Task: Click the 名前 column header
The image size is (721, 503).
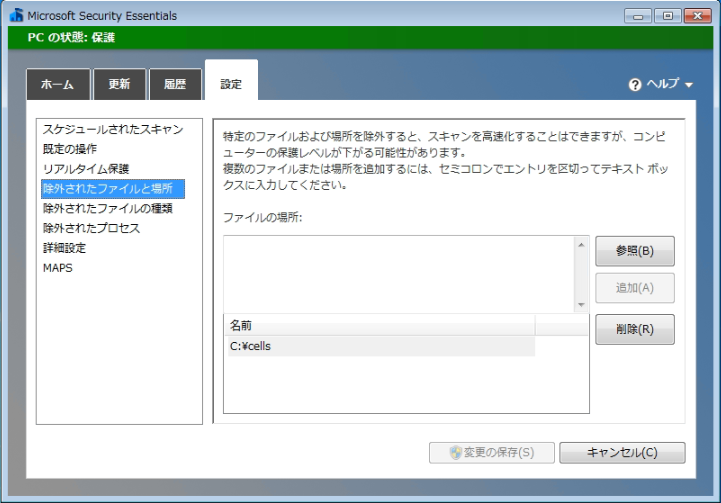Action: [x=381, y=326]
